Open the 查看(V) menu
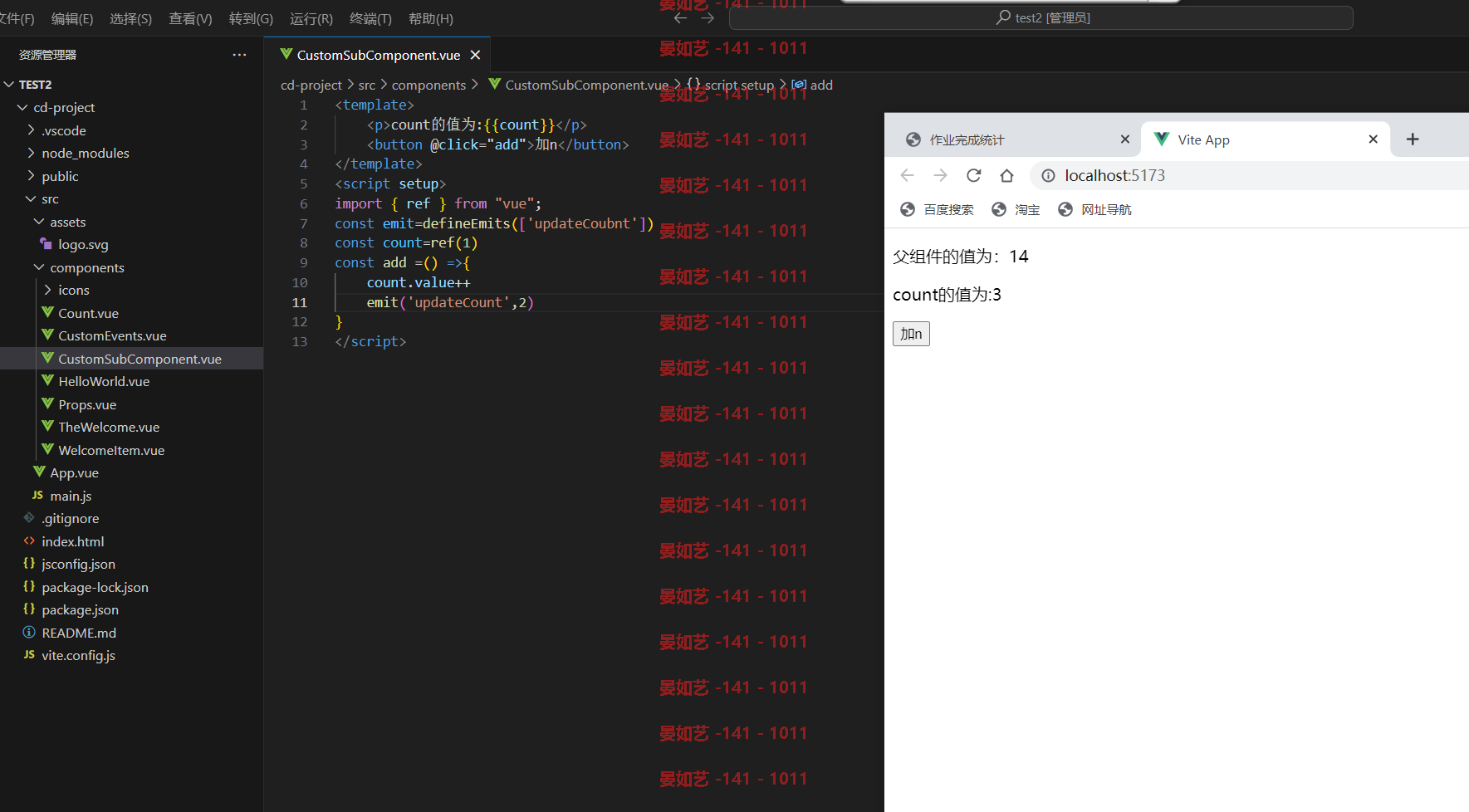Image resolution: width=1469 pixels, height=812 pixels. click(190, 18)
